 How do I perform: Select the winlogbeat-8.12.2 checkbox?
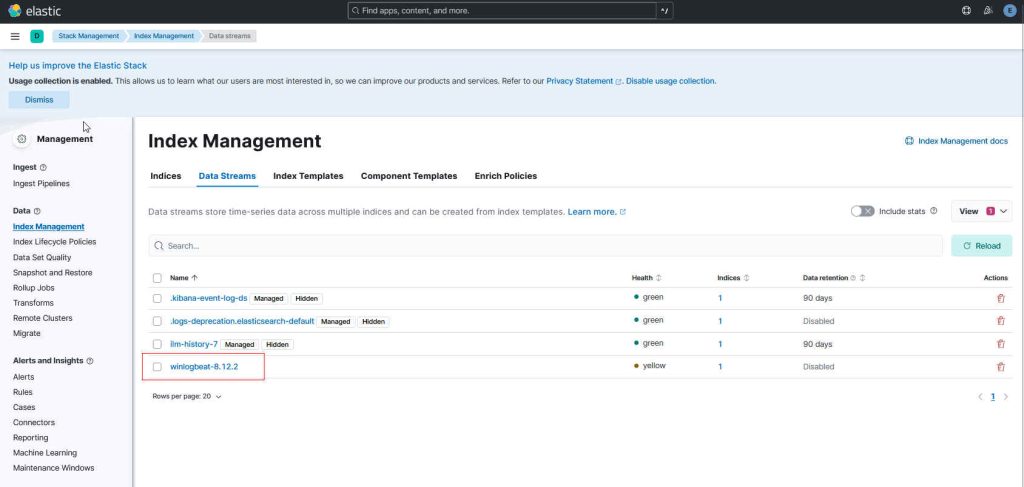click(157, 367)
